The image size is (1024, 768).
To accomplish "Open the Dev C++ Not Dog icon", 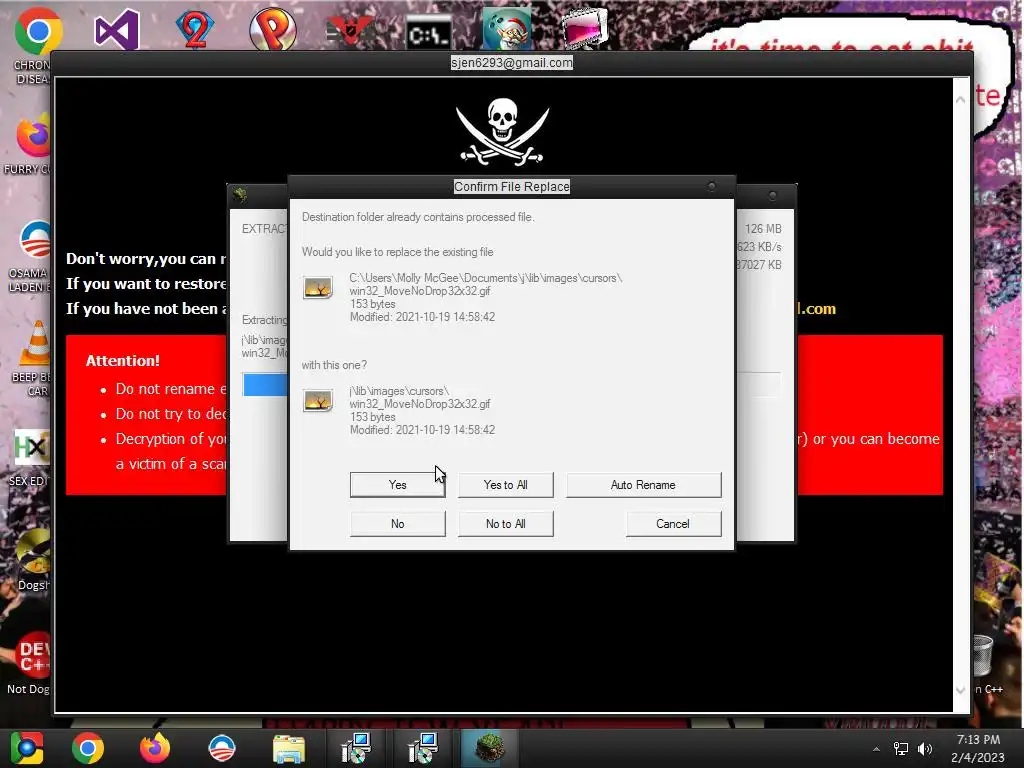I will [33, 654].
